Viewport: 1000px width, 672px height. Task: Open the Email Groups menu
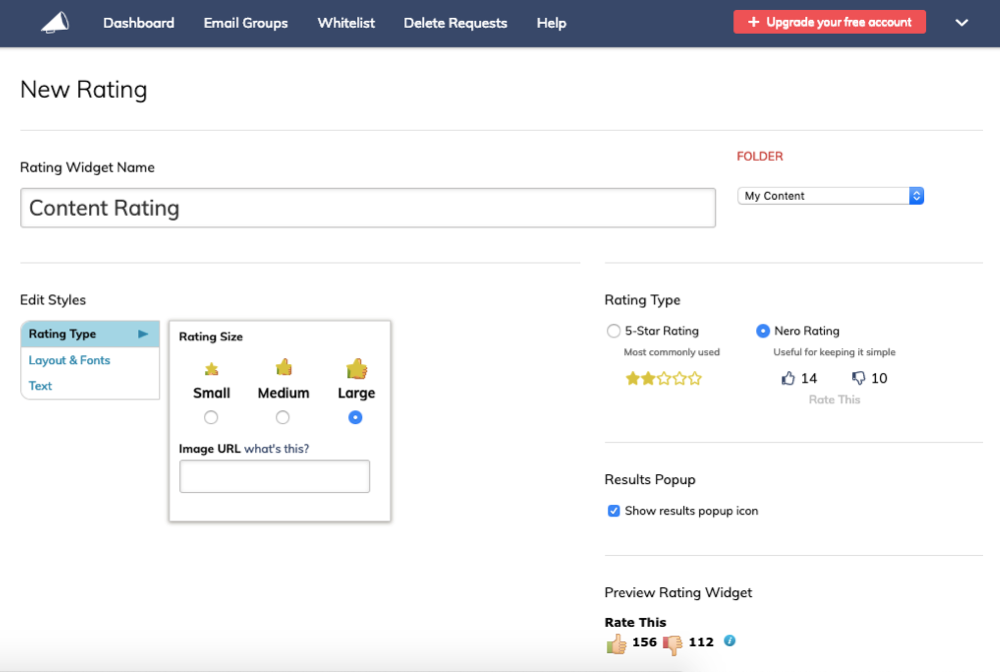(245, 23)
